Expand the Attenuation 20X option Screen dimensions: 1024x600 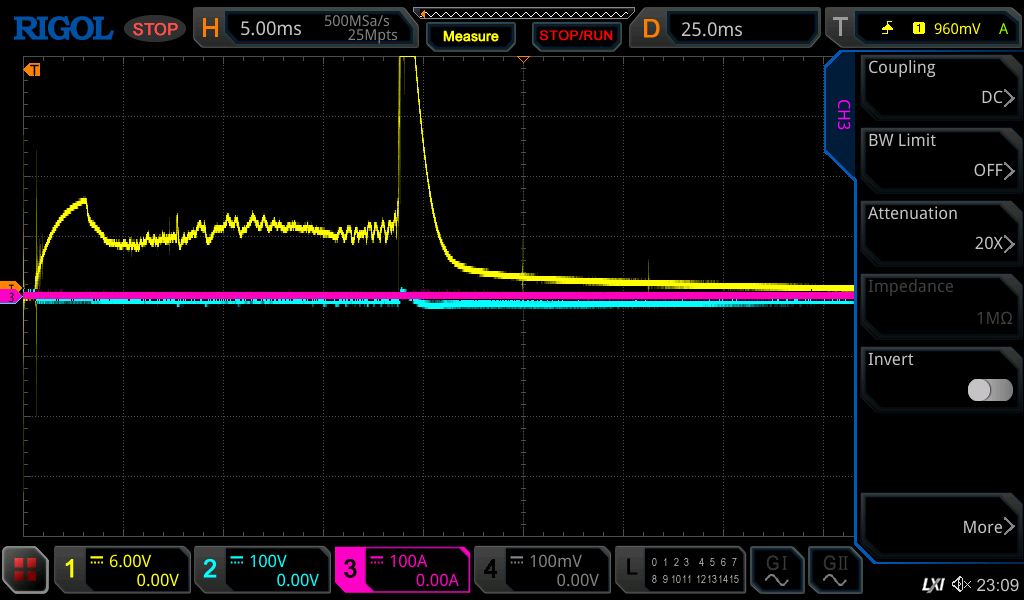coord(940,230)
